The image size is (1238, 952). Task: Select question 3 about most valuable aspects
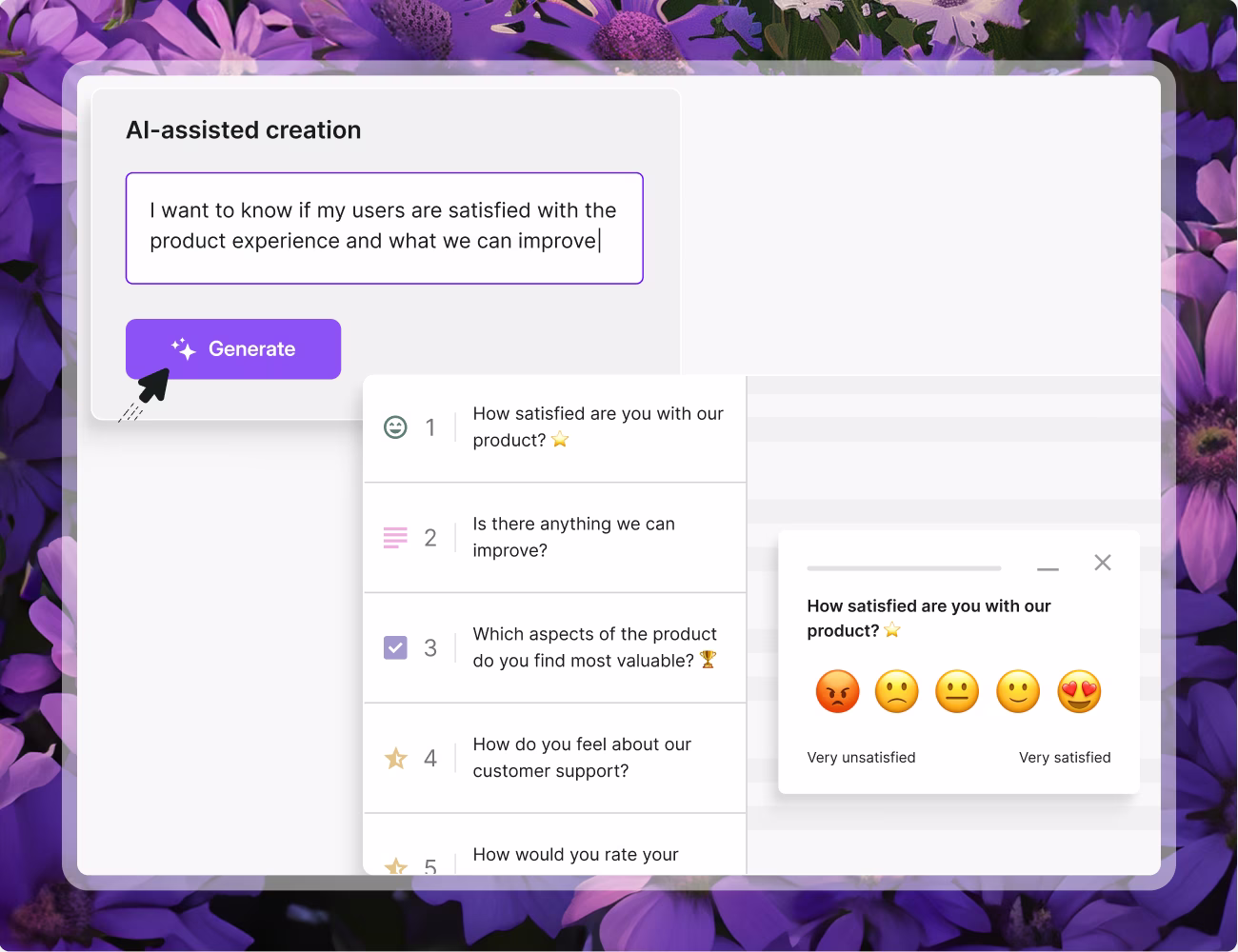point(593,647)
